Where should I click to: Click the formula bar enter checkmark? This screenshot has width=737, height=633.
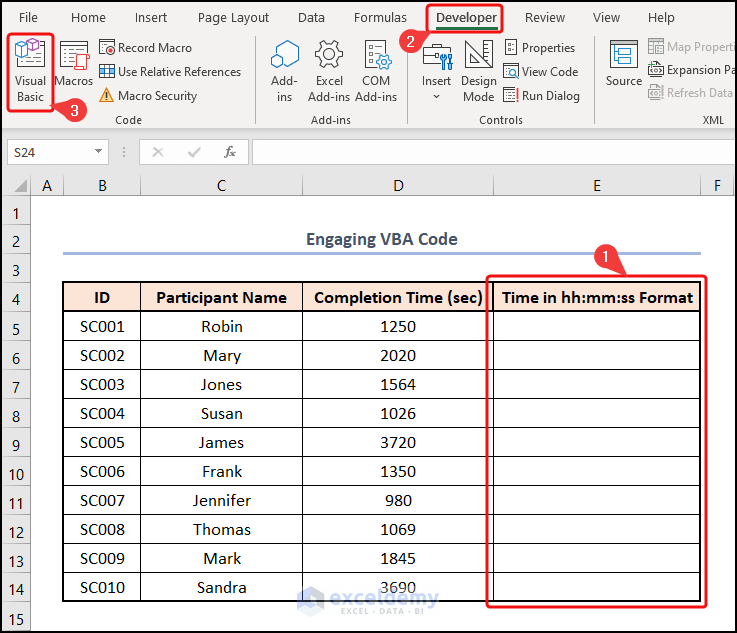tap(194, 152)
